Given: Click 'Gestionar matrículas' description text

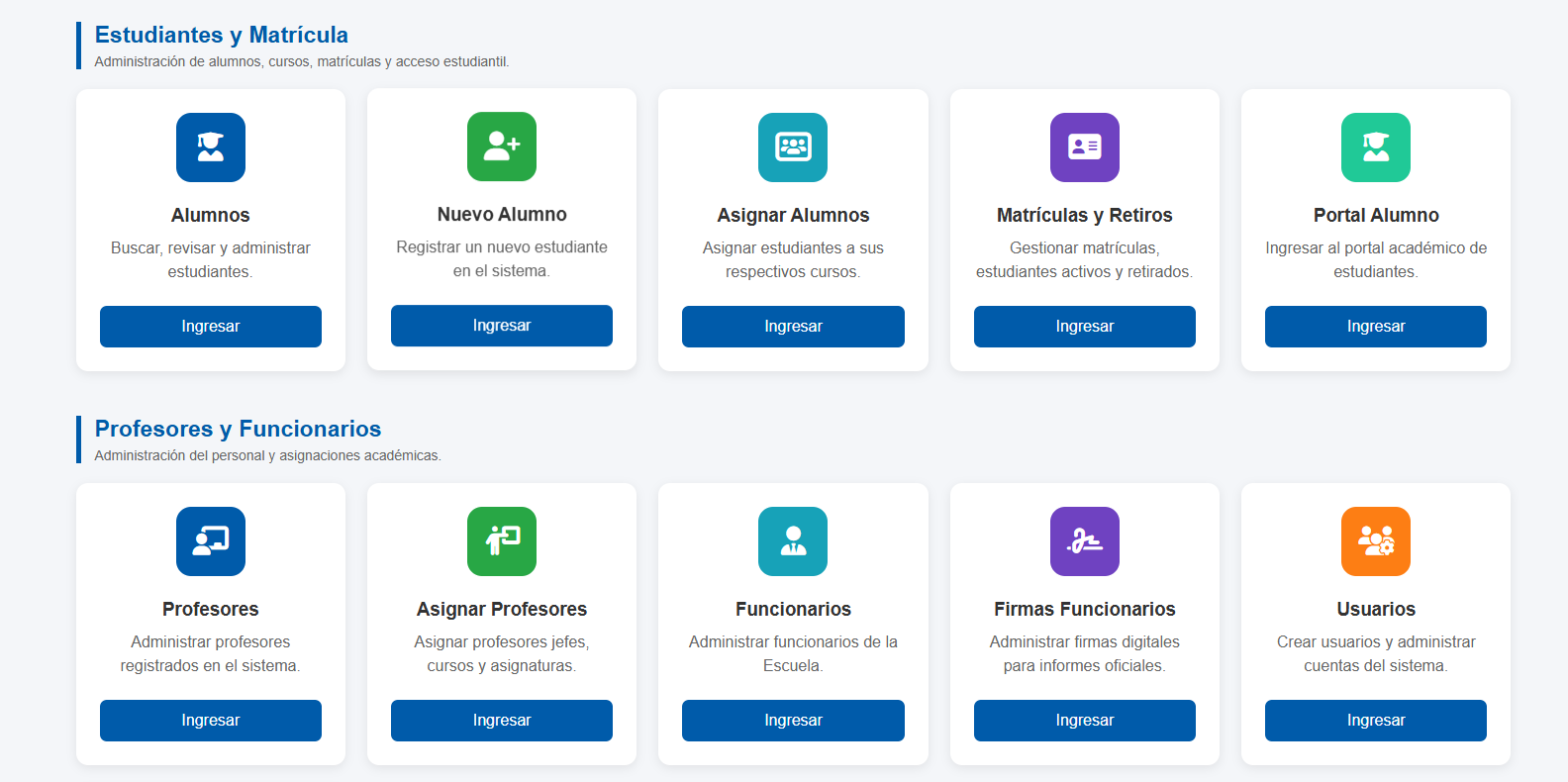Looking at the screenshot, I should coord(1085,259).
